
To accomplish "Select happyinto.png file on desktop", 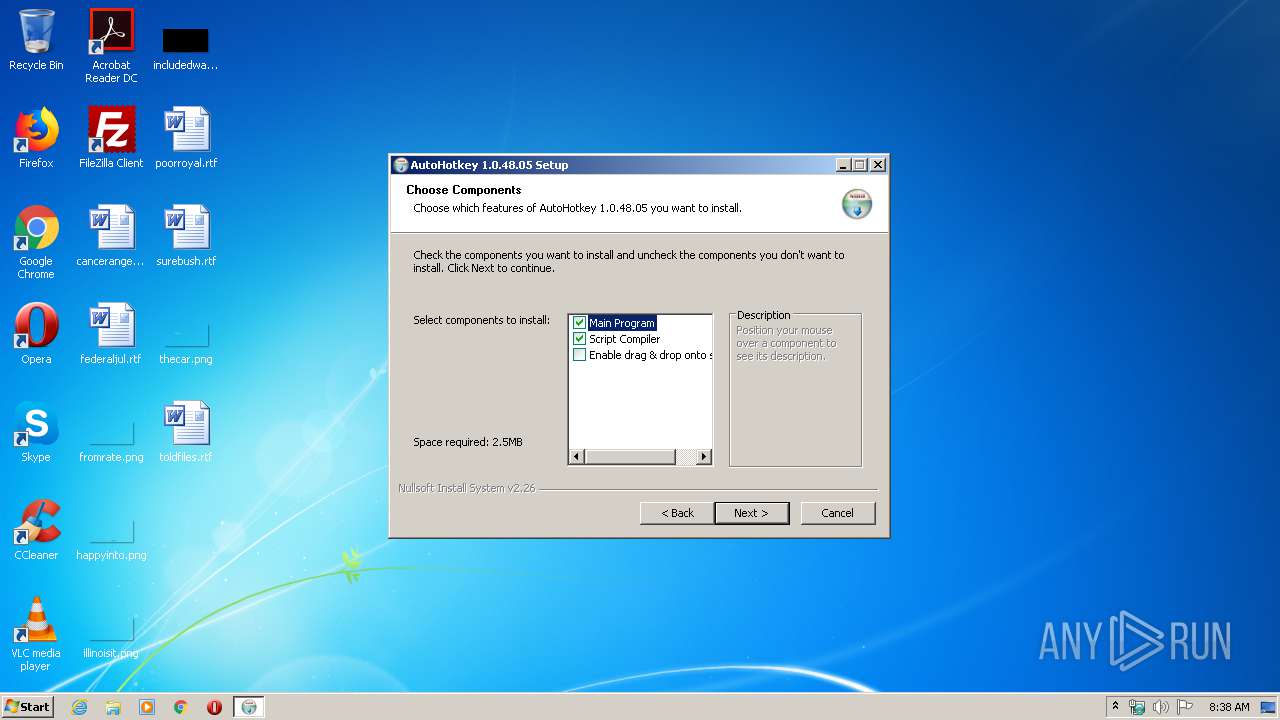I will (x=111, y=538).
